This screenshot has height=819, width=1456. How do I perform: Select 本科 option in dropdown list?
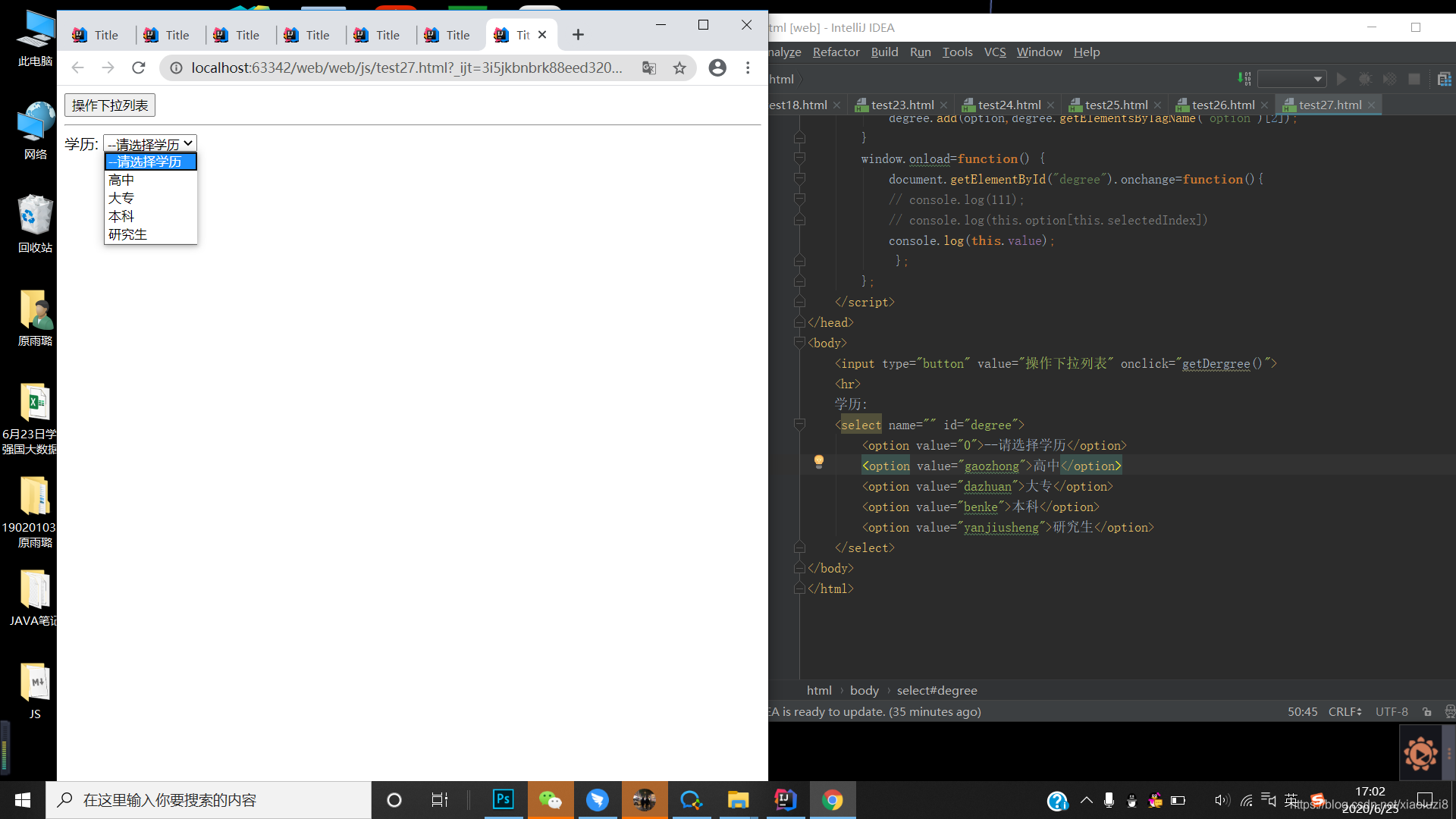coord(150,216)
